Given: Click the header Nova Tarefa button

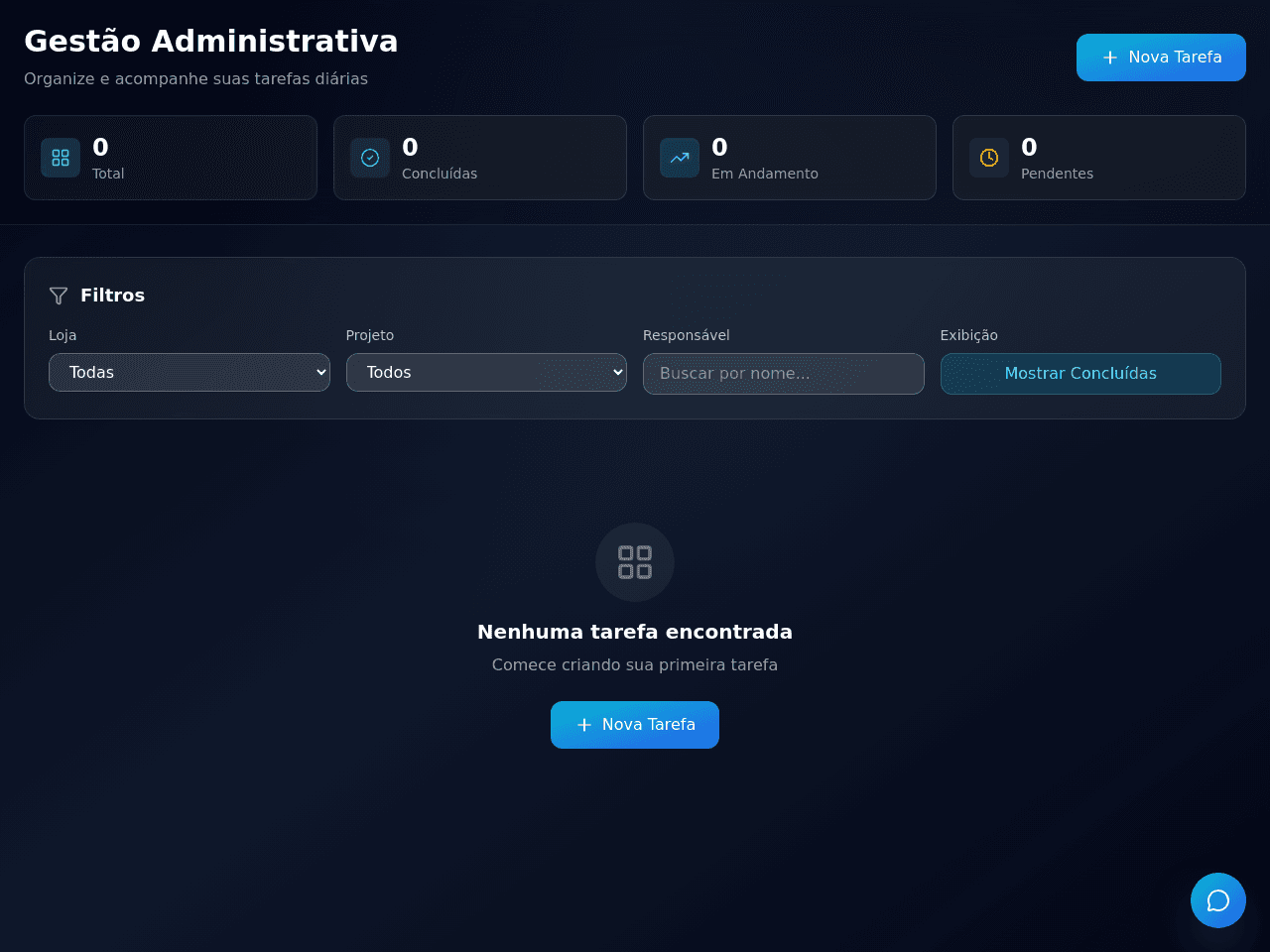Looking at the screenshot, I should click(x=1161, y=58).
